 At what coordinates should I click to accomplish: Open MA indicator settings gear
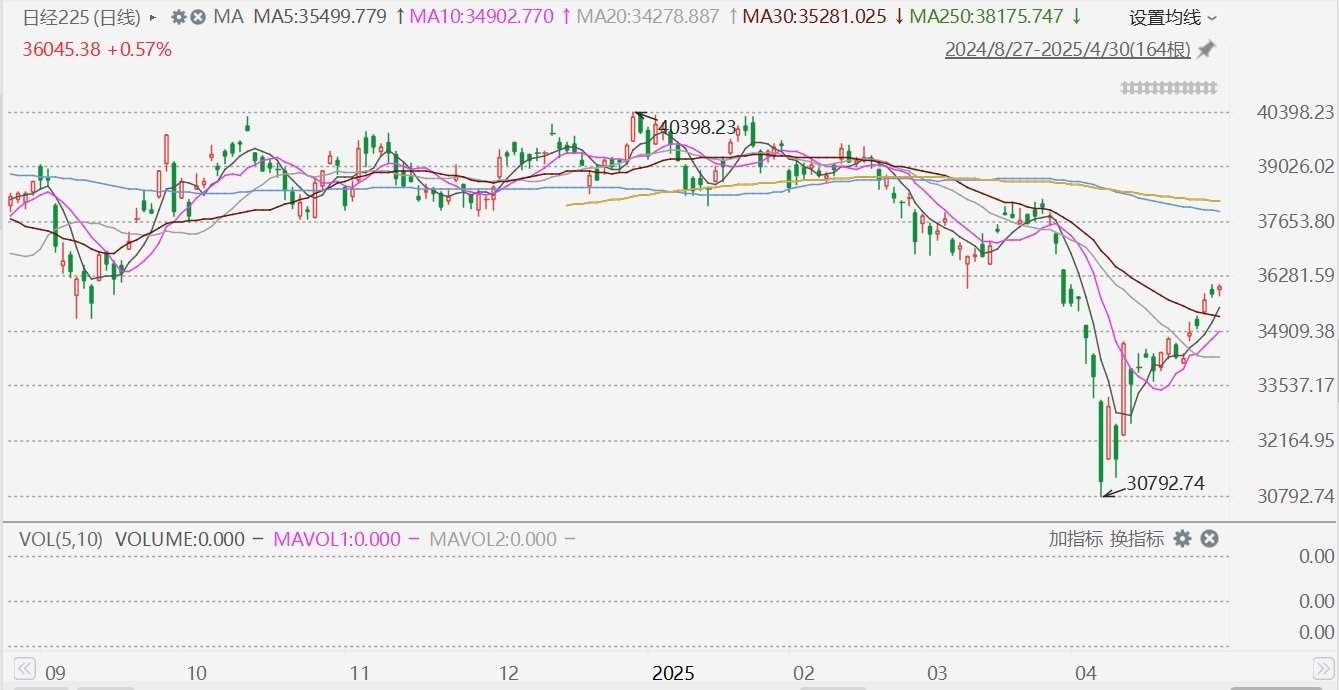(x=178, y=17)
